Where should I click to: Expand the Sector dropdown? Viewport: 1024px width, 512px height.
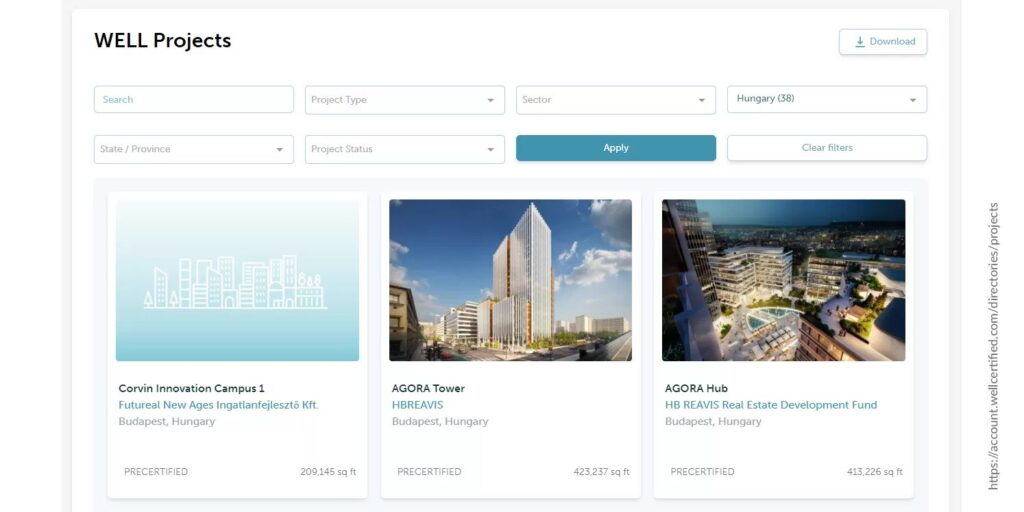[x=615, y=100]
